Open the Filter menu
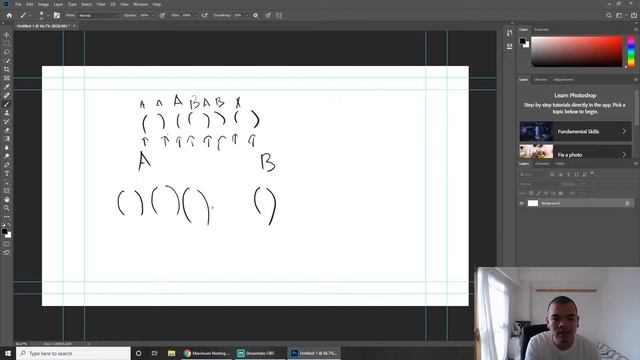This screenshot has height=360, width=640. [x=101, y=4]
